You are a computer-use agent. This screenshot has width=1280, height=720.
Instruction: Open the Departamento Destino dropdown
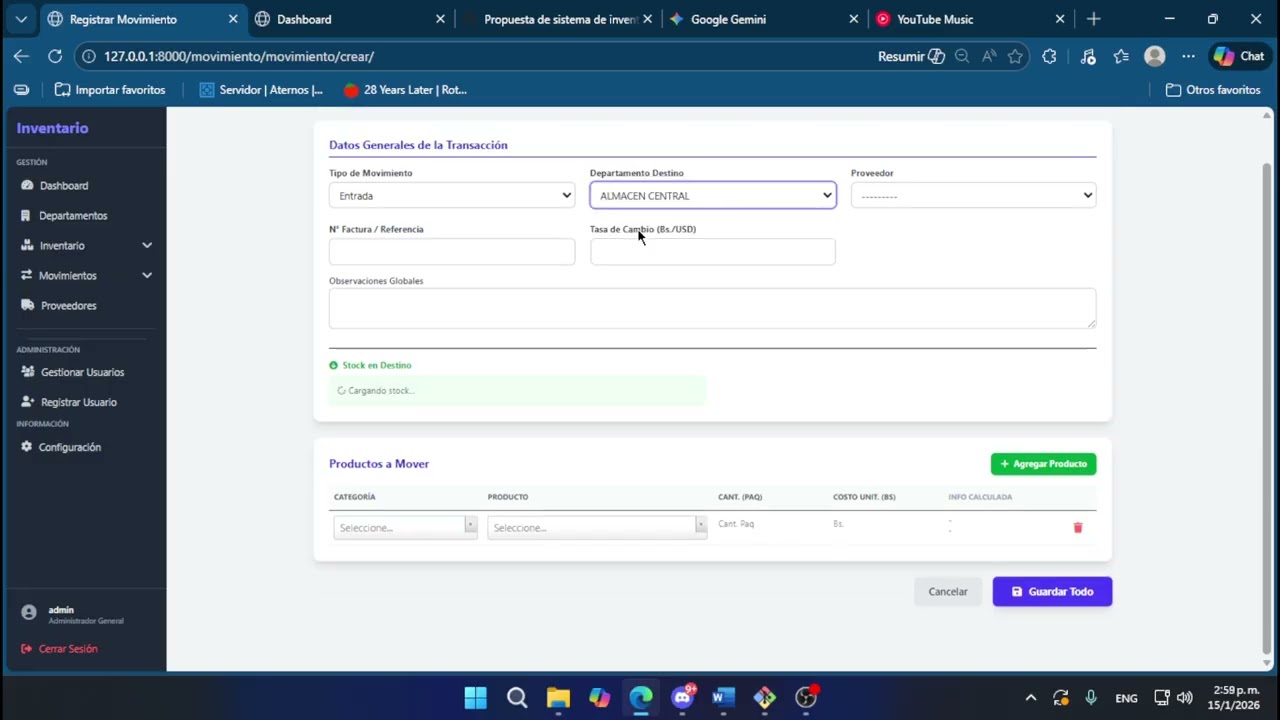713,196
